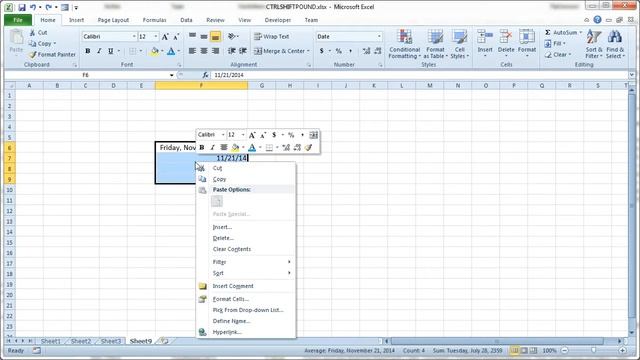Click the Cut icon in the ribbon Clipboard group
640x360 pixels.
click(38, 32)
